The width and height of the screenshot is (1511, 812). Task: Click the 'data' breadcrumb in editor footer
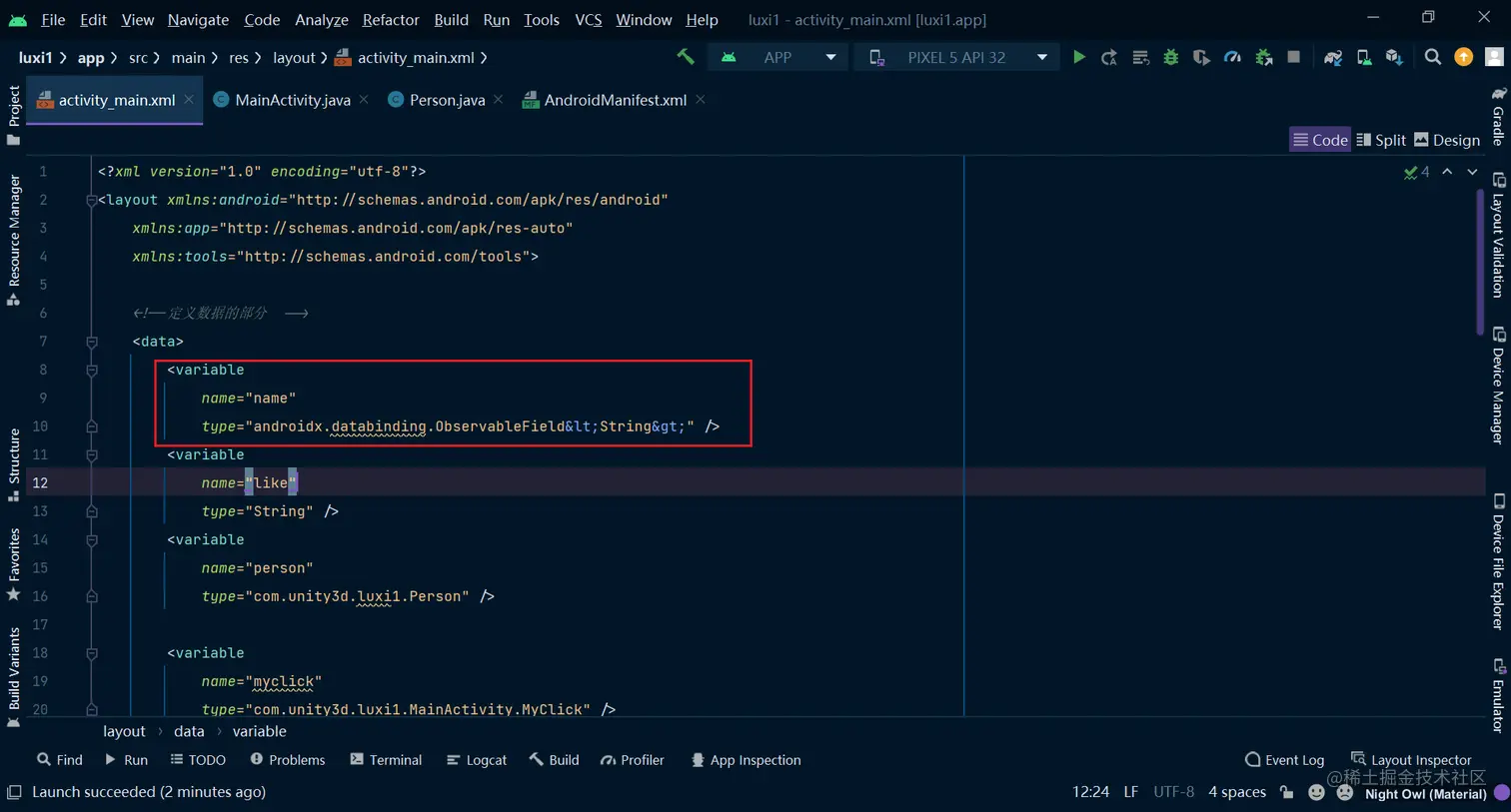(x=189, y=731)
